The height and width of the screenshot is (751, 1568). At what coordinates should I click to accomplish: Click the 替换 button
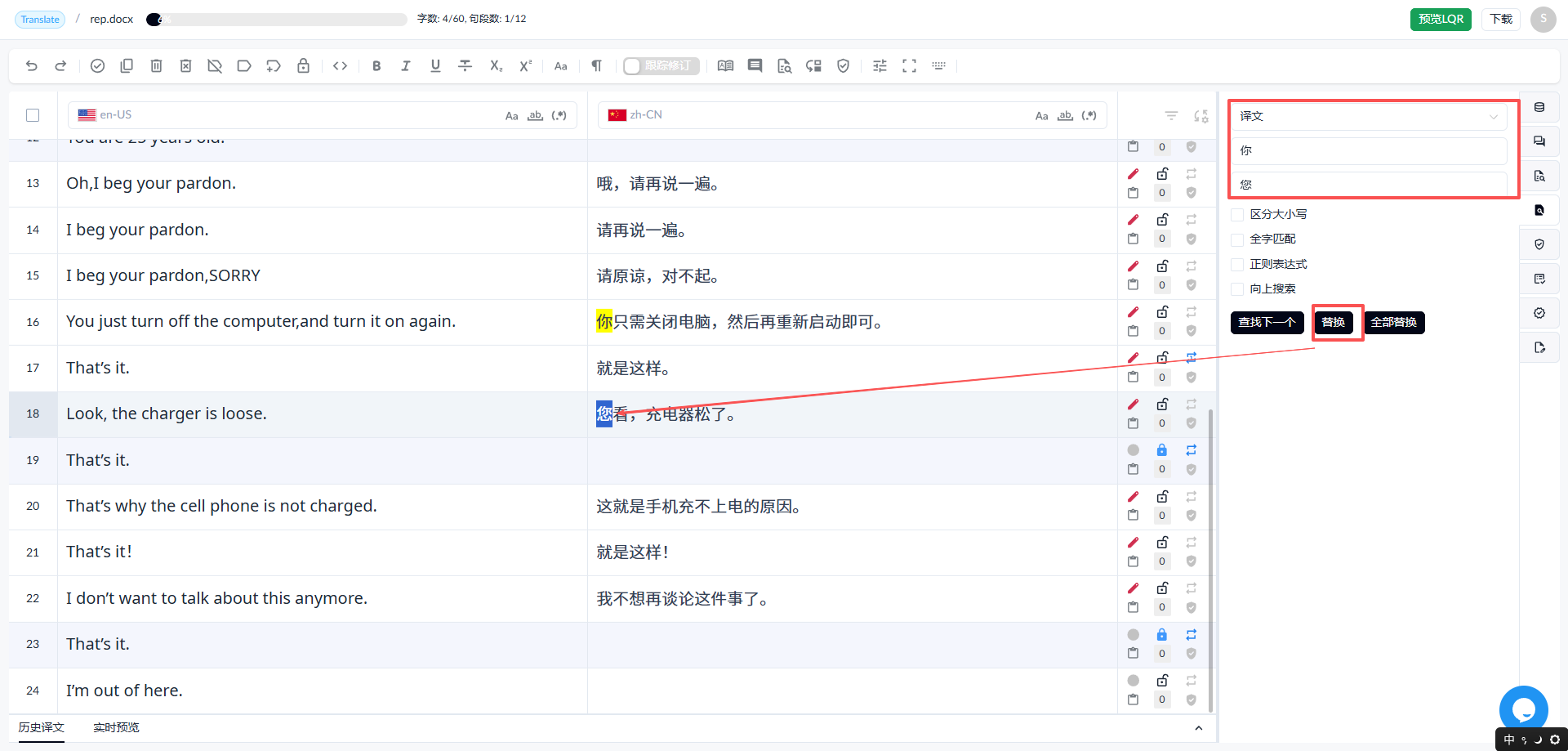click(x=1334, y=323)
